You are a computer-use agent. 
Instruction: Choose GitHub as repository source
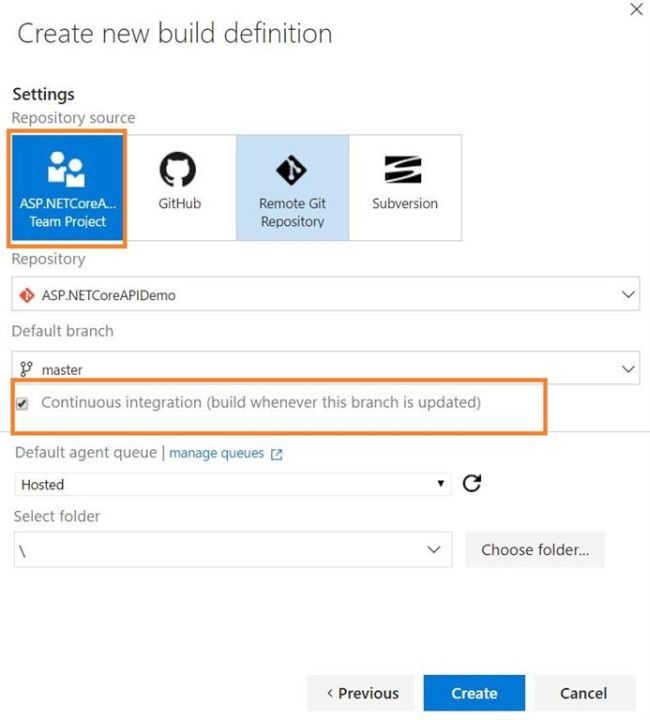pos(179,187)
